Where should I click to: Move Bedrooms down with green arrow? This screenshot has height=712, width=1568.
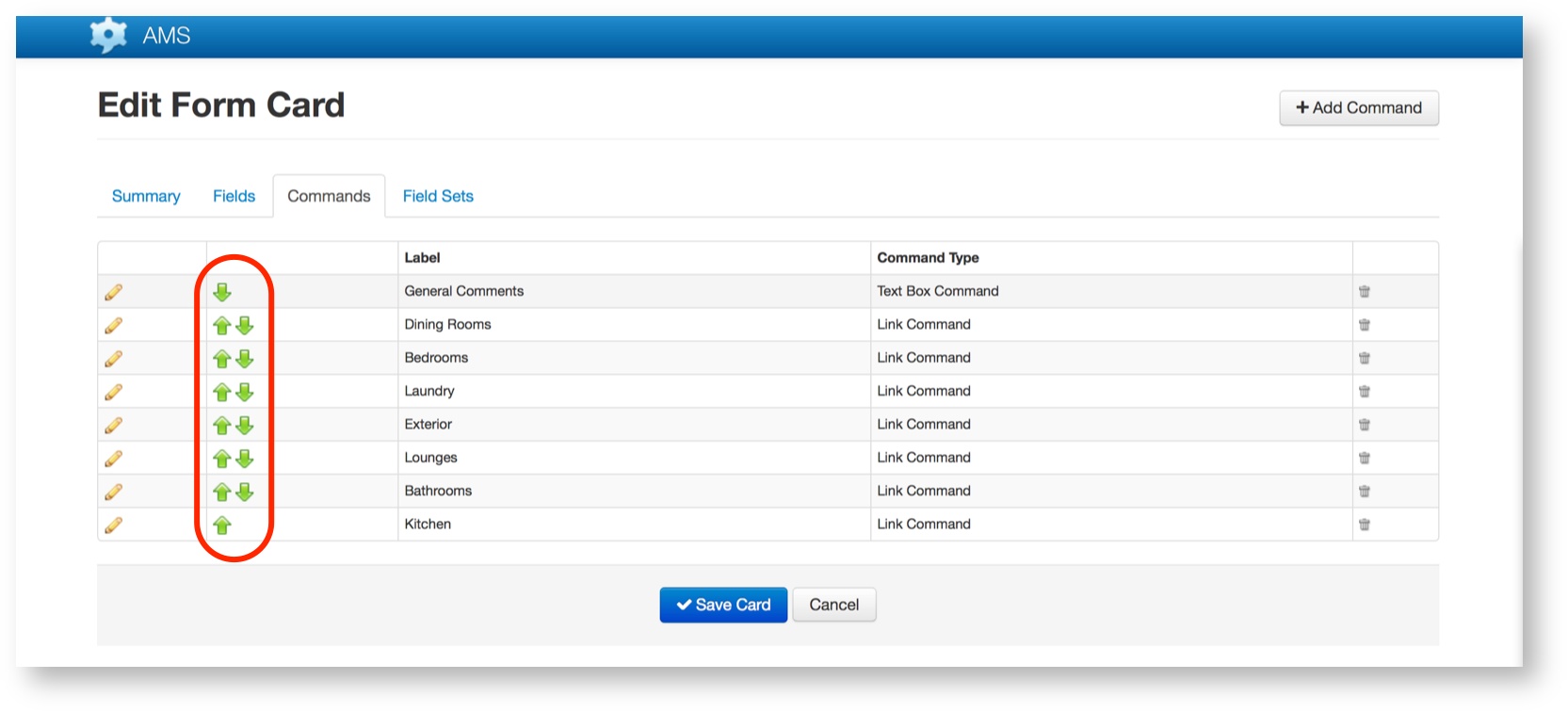tap(245, 359)
